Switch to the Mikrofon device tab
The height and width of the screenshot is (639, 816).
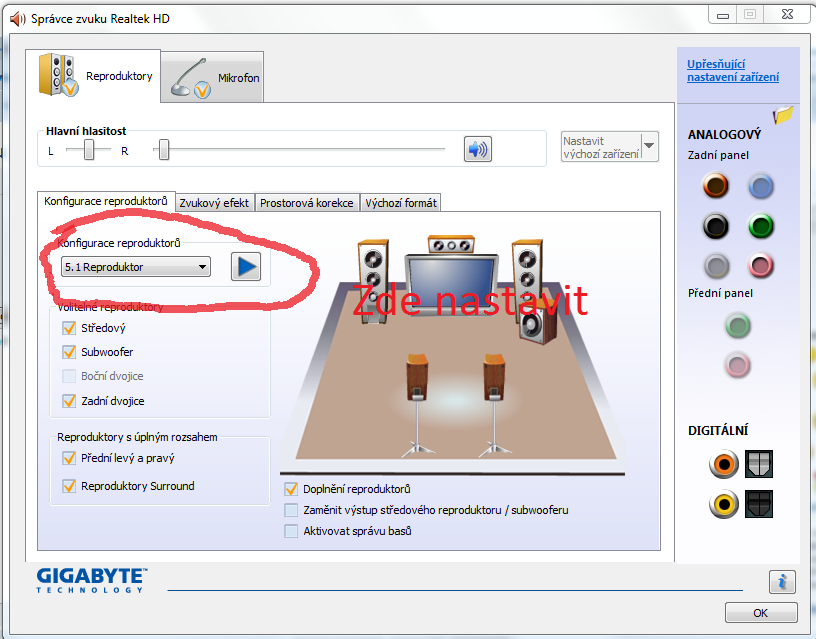(x=212, y=78)
